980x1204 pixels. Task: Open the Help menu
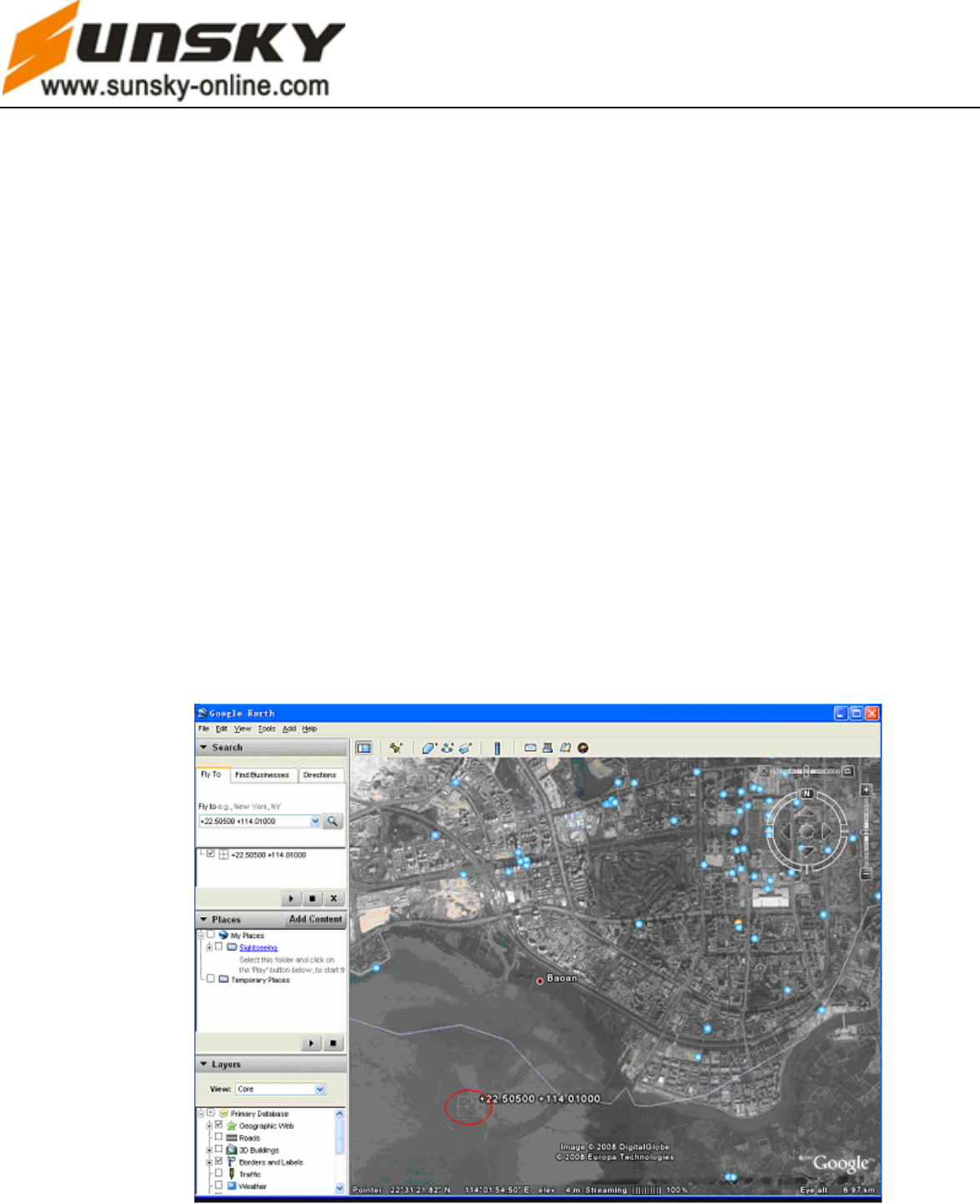coord(309,729)
